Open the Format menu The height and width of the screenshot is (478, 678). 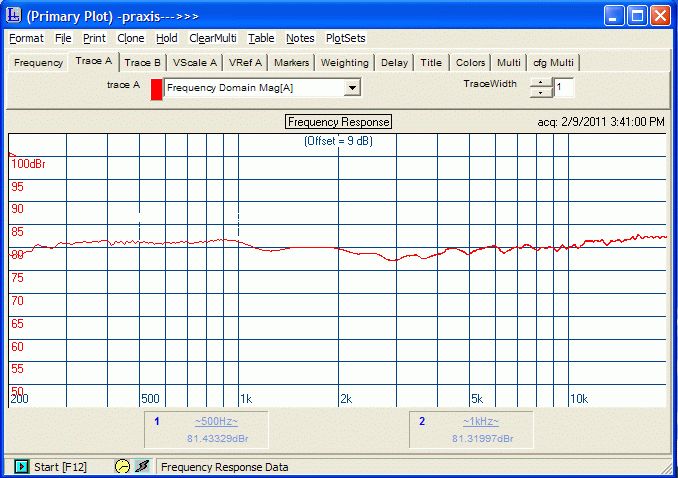click(x=26, y=38)
